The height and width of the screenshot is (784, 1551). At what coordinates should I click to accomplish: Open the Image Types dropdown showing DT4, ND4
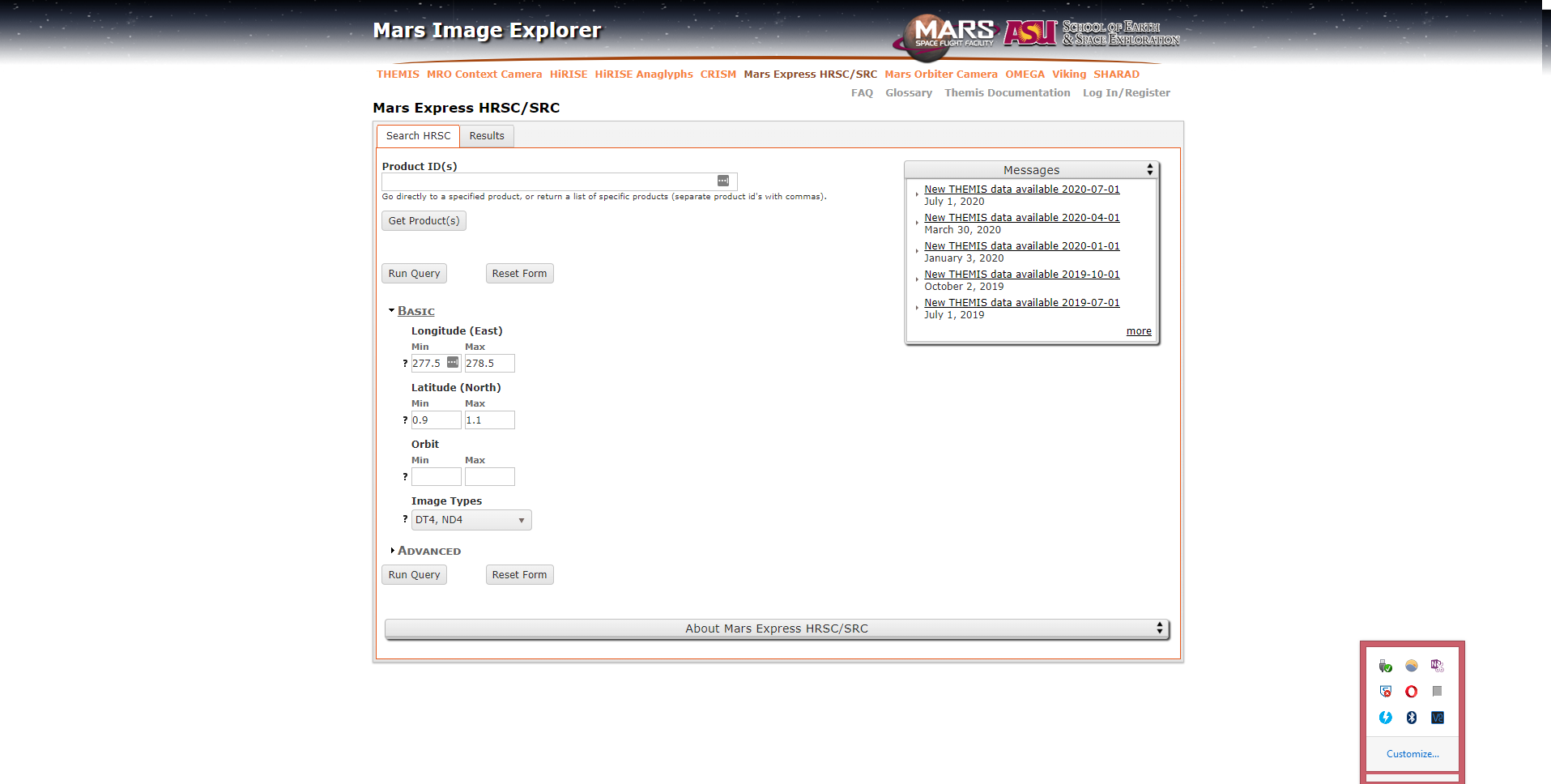tap(471, 520)
